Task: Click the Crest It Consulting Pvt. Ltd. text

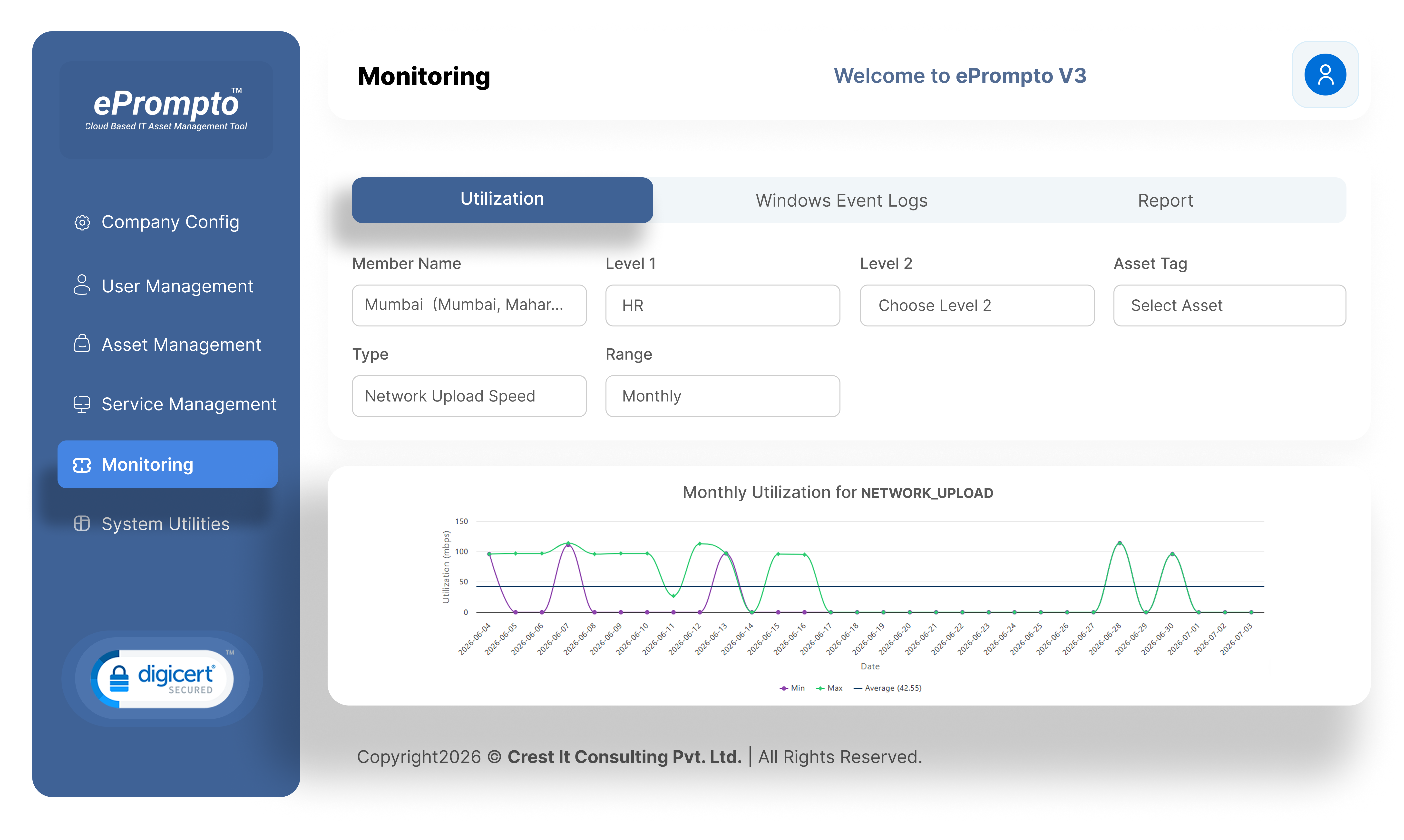Action: (624, 757)
